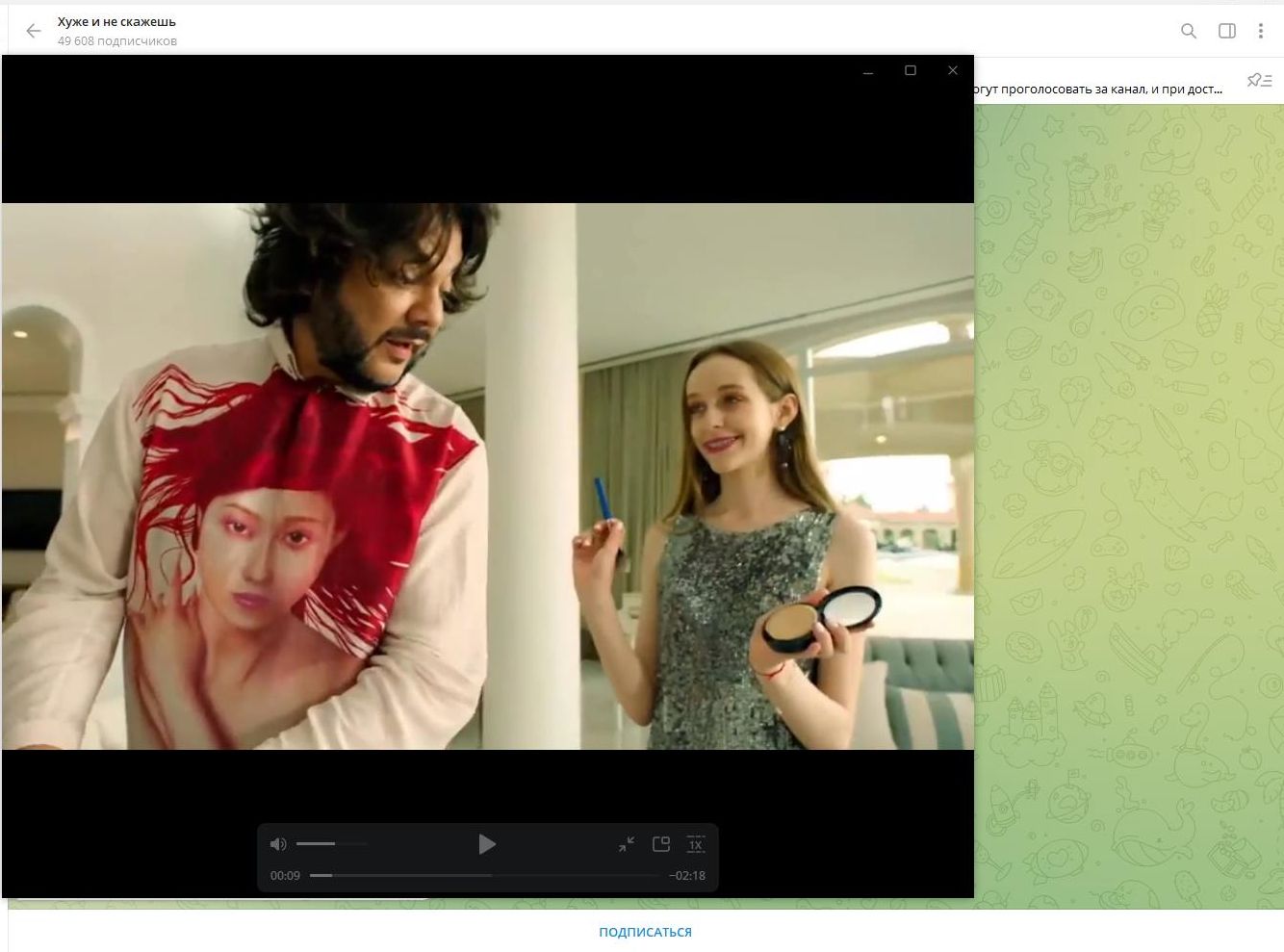Click the exit fullscreen arrows icon

[x=627, y=844]
